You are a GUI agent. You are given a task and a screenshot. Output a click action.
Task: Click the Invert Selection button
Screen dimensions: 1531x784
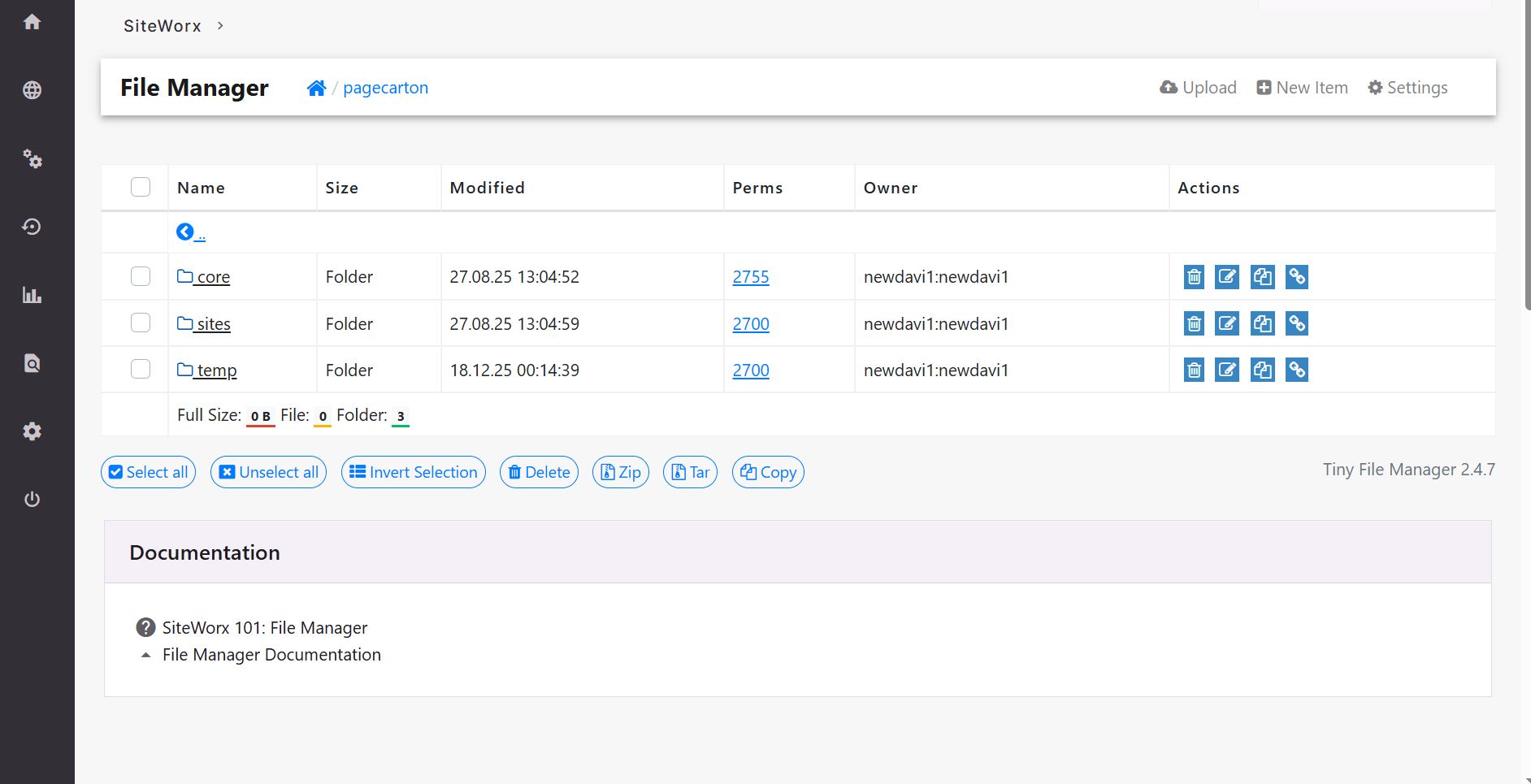coord(414,472)
